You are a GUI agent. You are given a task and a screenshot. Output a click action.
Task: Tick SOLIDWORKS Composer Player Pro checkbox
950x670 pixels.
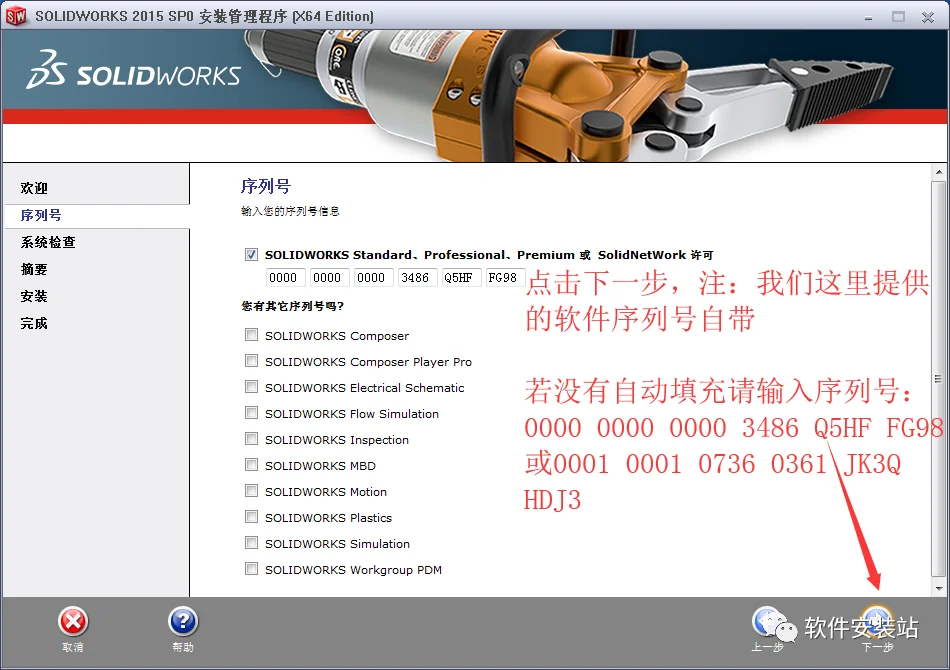pyautogui.click(x=251, y=361)
